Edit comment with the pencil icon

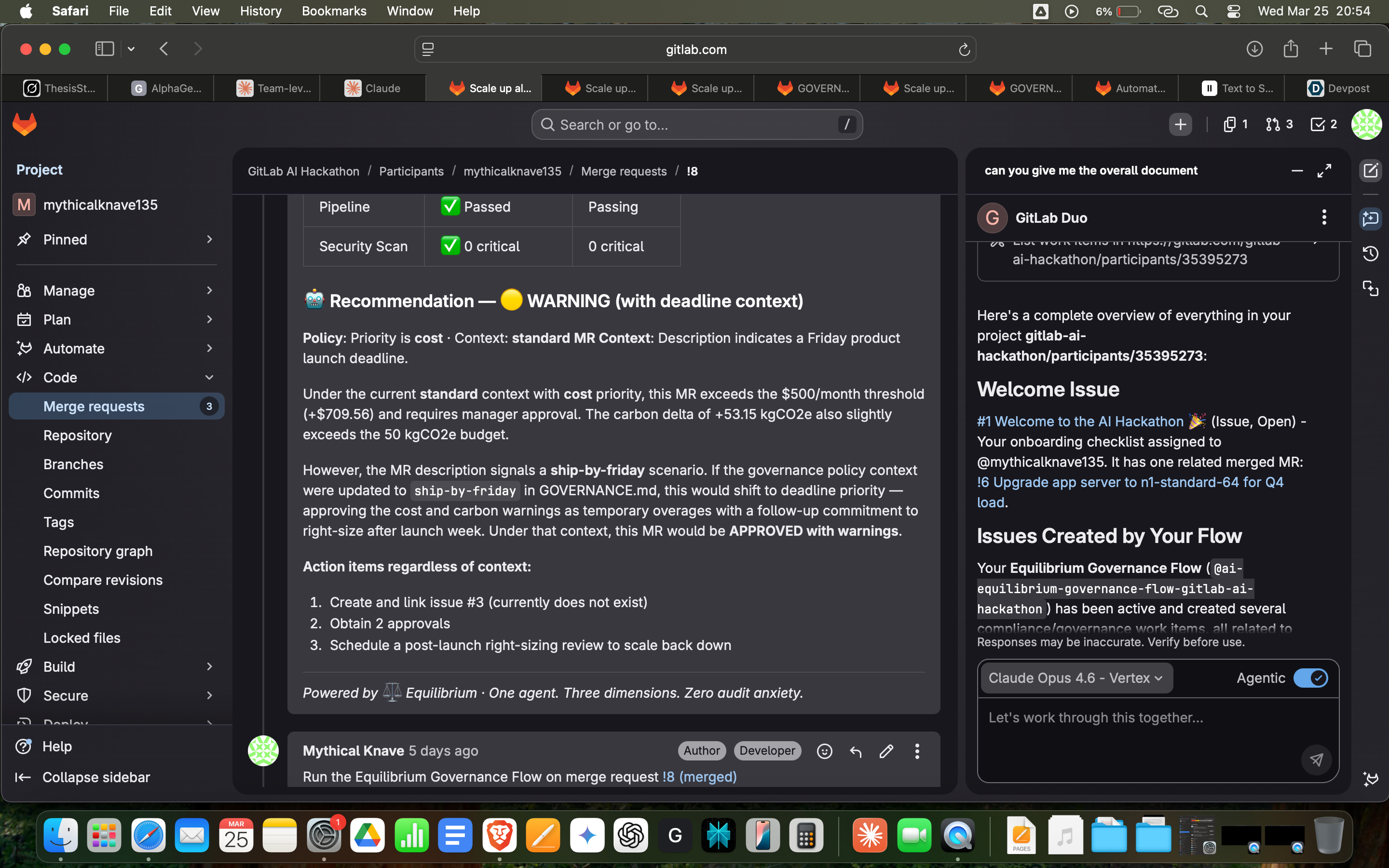886,751
